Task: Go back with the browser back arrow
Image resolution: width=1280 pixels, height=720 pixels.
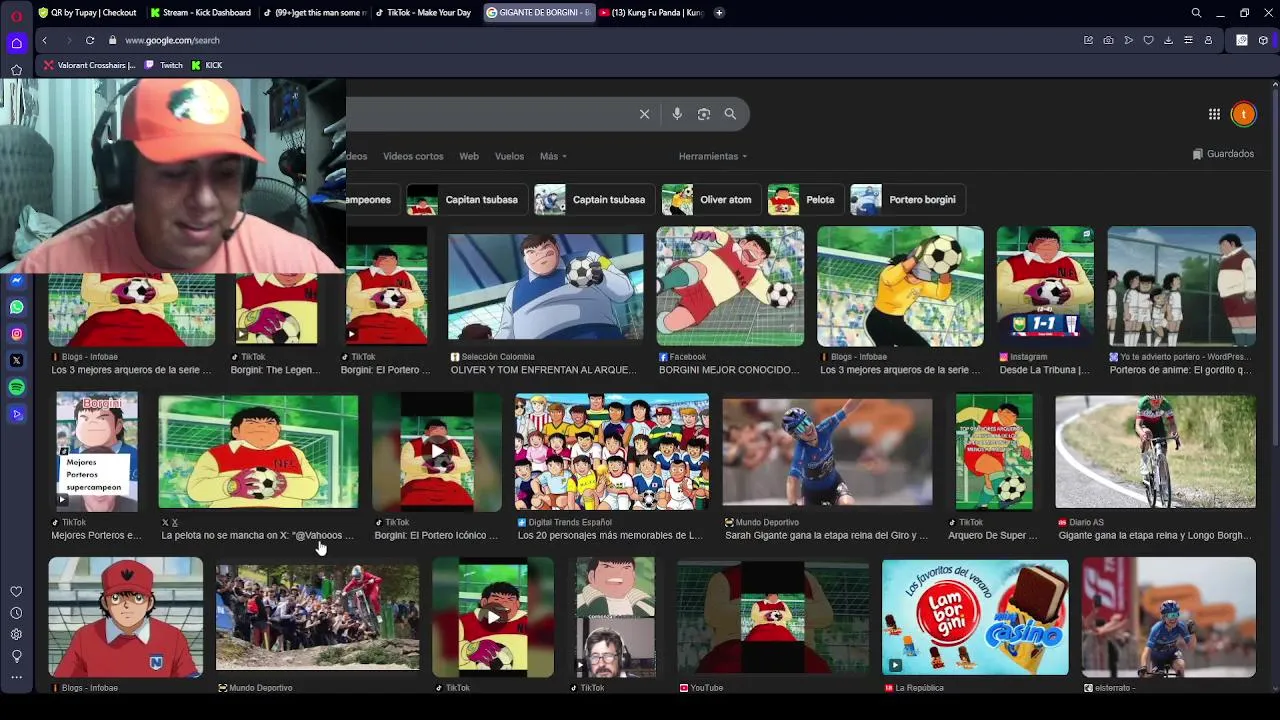Action: (44, 40)
